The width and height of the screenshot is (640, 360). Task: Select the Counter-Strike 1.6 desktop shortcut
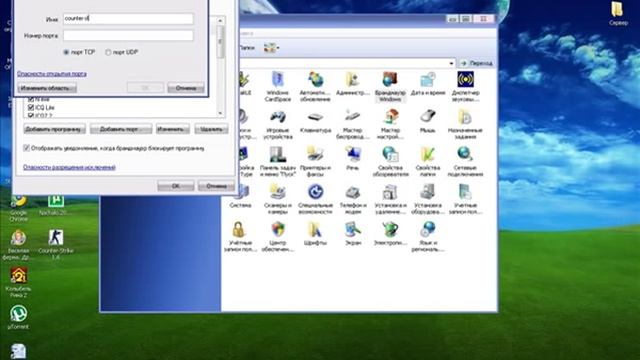56,244
